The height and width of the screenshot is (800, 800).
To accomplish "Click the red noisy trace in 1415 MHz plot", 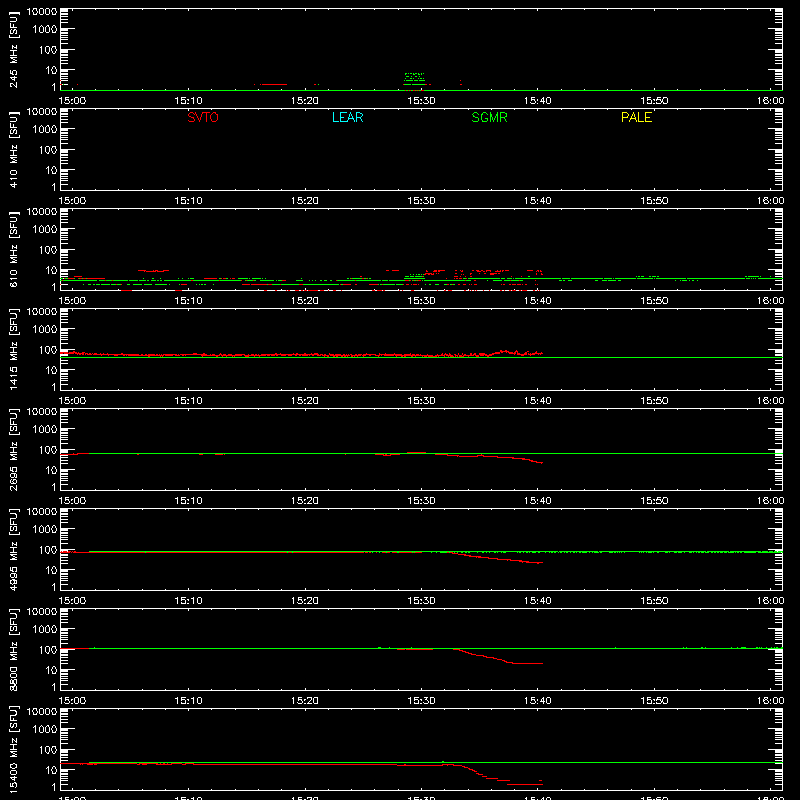I will pos(301,354).
